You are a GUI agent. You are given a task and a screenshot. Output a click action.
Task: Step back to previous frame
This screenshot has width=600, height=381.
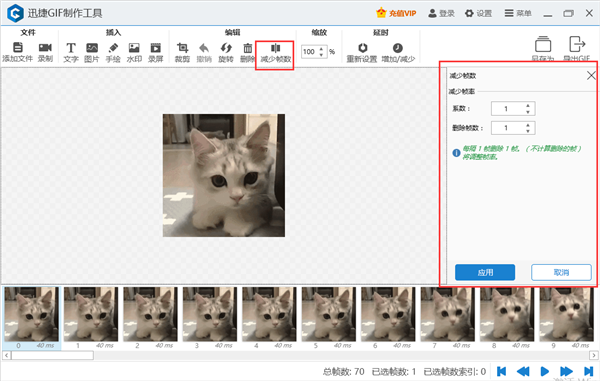point(523,371)
